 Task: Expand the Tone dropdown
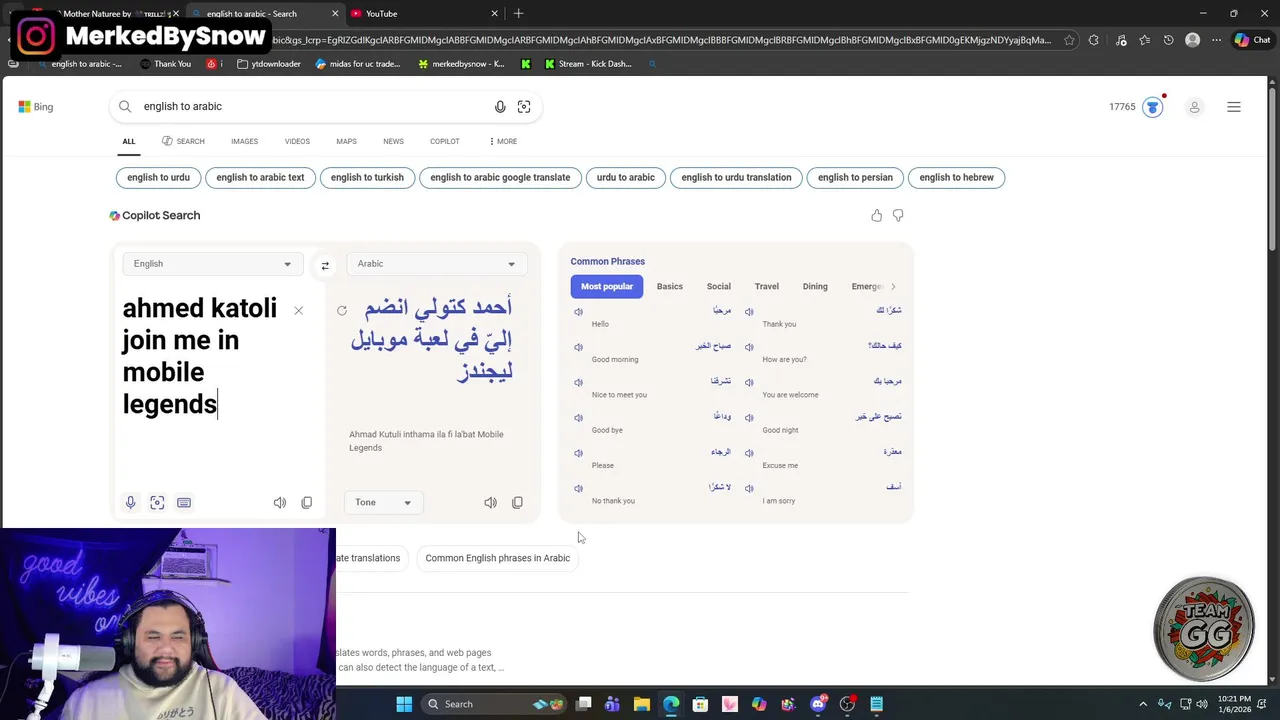[383, 502]
